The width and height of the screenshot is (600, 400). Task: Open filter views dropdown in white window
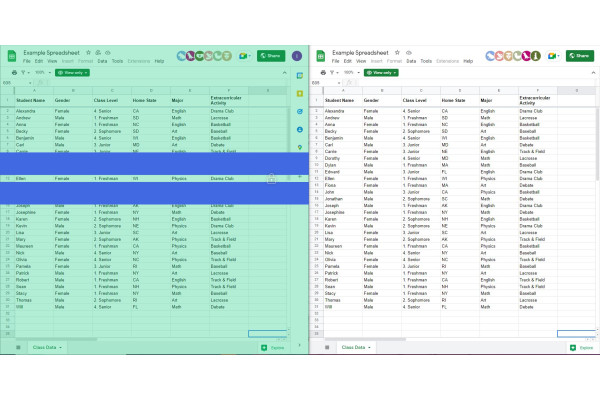point(334,72)
